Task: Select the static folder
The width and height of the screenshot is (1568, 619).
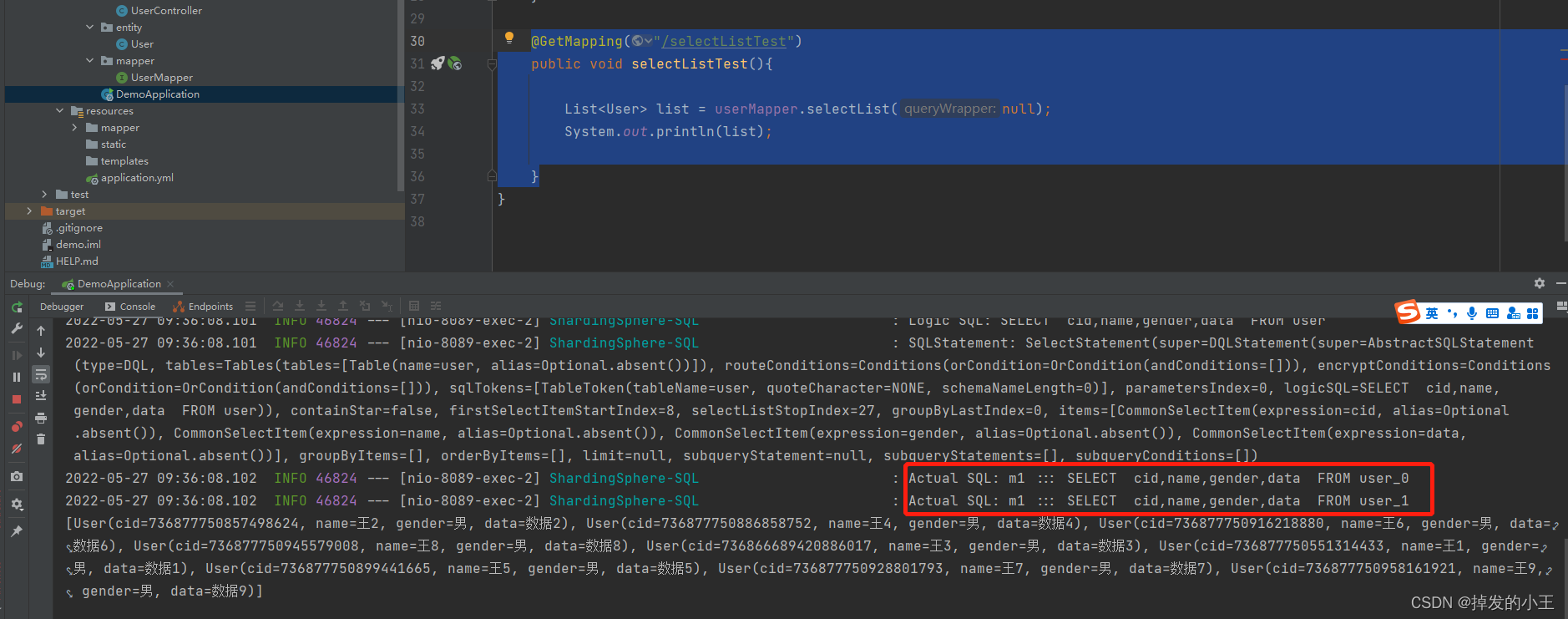Action: (106, 144)
